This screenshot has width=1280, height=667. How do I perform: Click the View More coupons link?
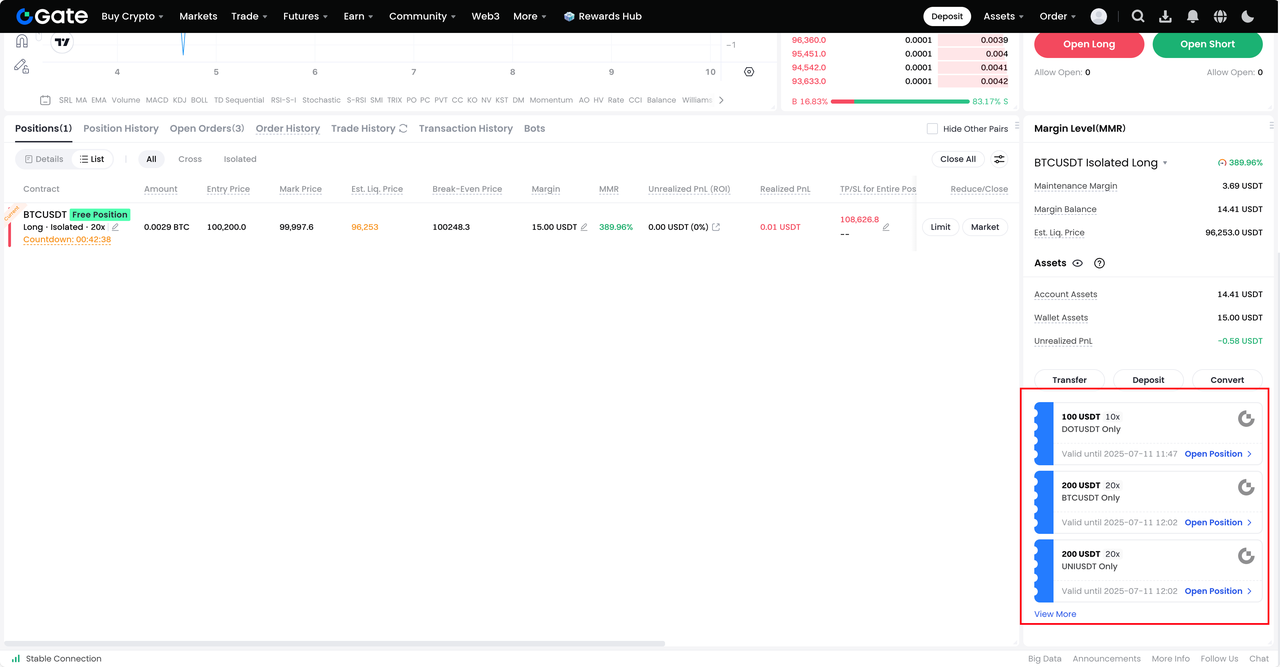pos(1055,614)
